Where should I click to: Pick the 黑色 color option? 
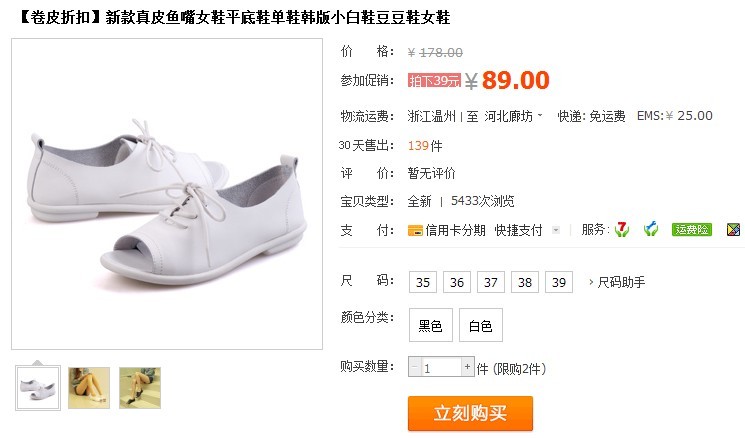pos(430,325)
